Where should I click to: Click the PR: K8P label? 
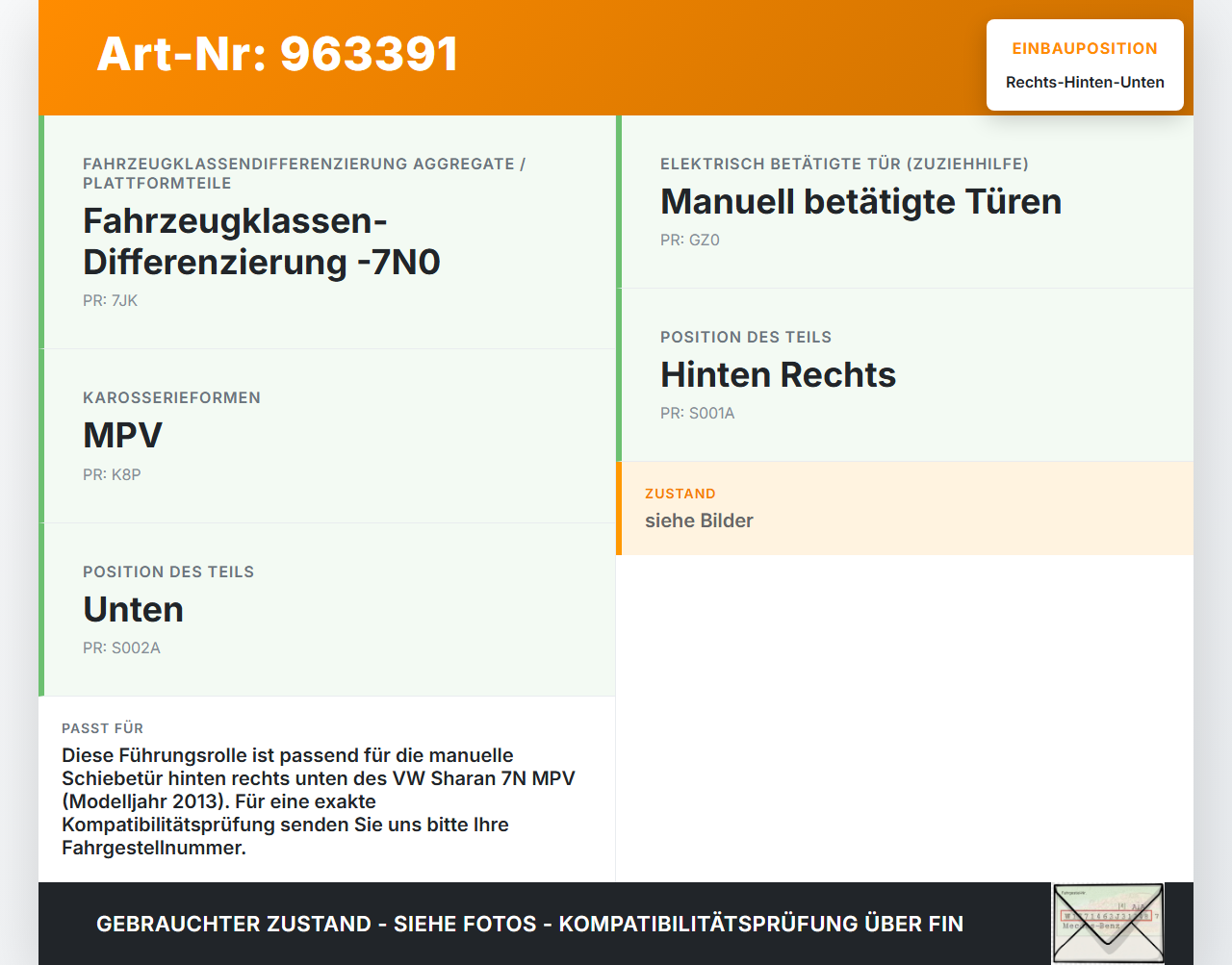112,474
